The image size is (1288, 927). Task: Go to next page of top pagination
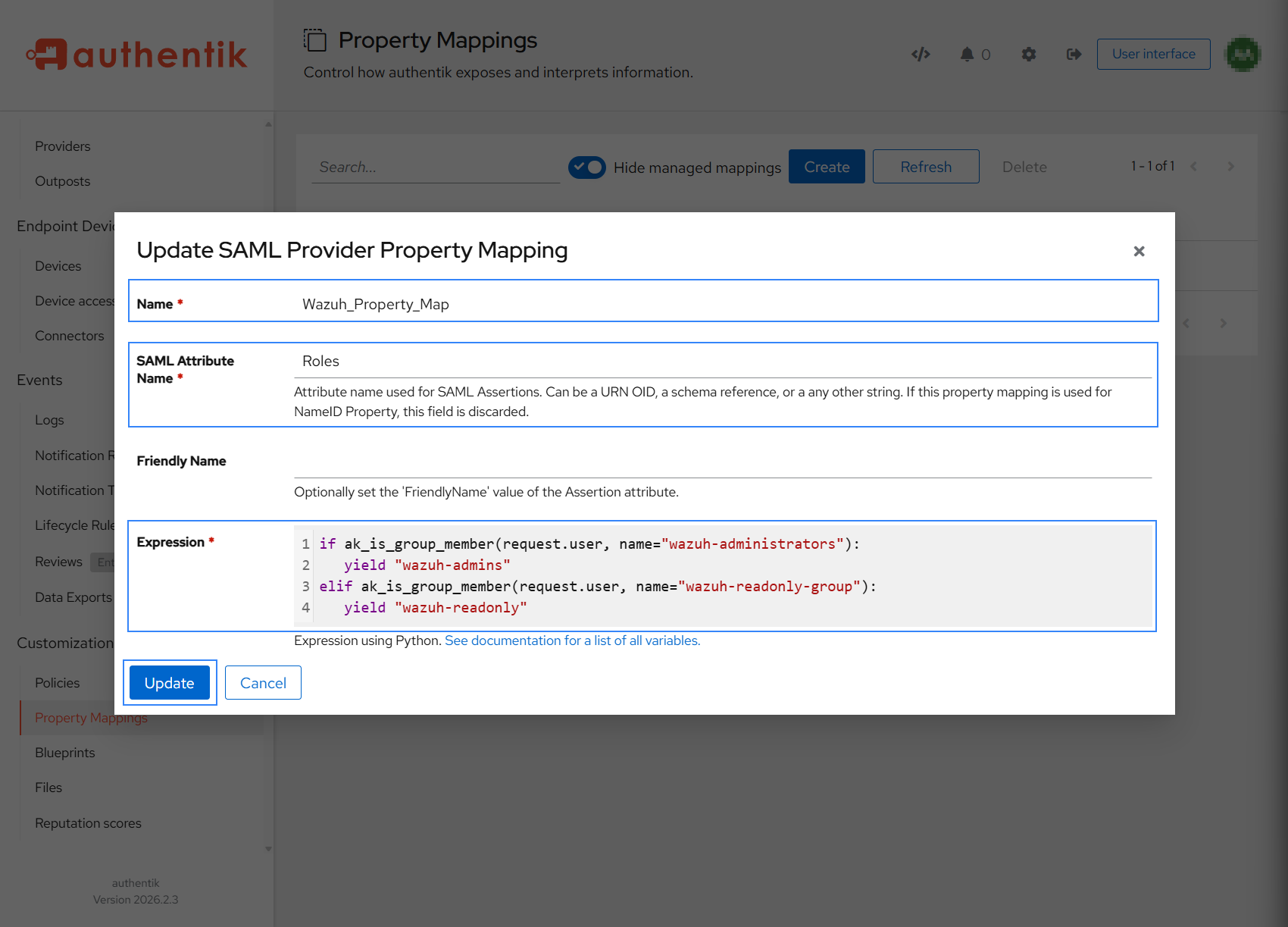pos(1230,166)
